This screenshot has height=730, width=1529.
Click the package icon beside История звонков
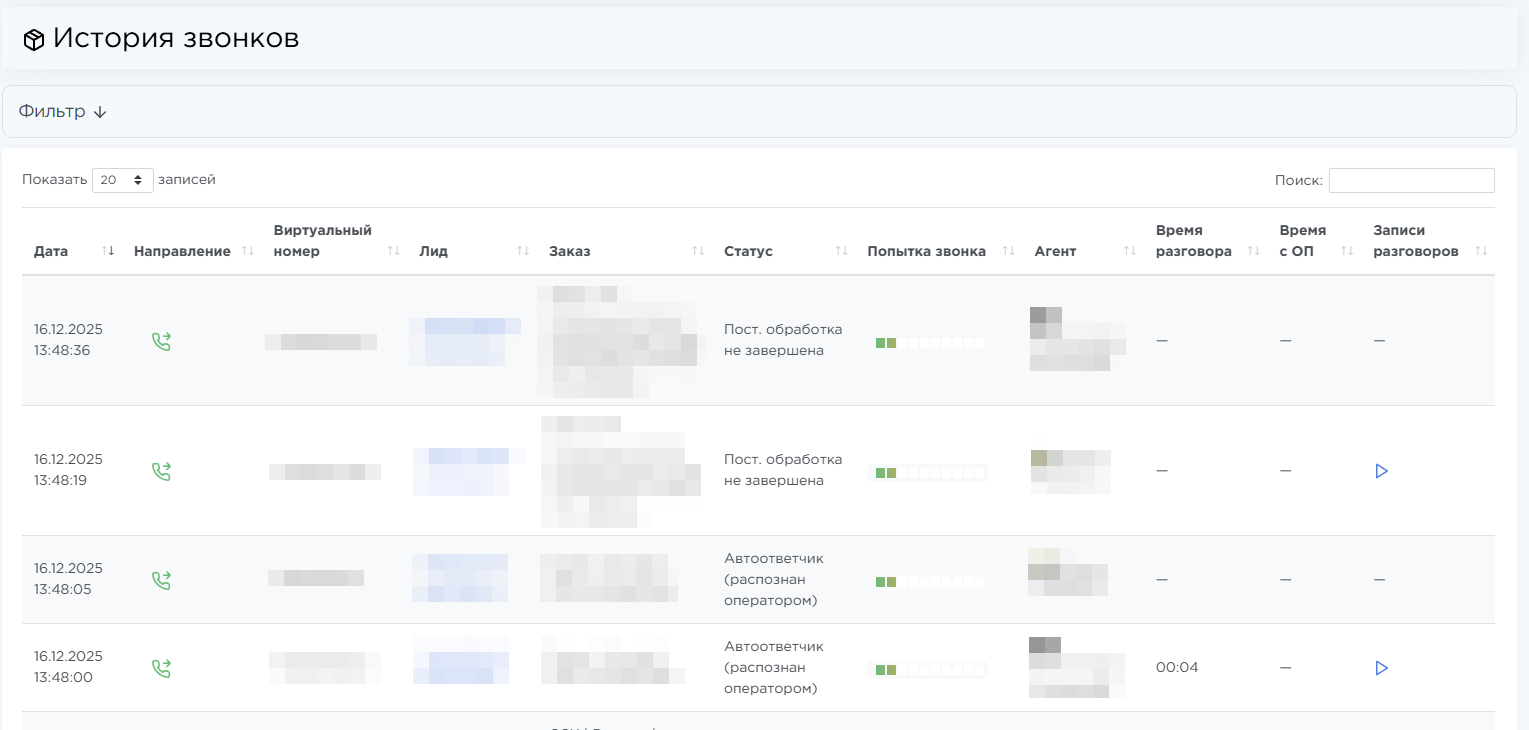[34, 40]
